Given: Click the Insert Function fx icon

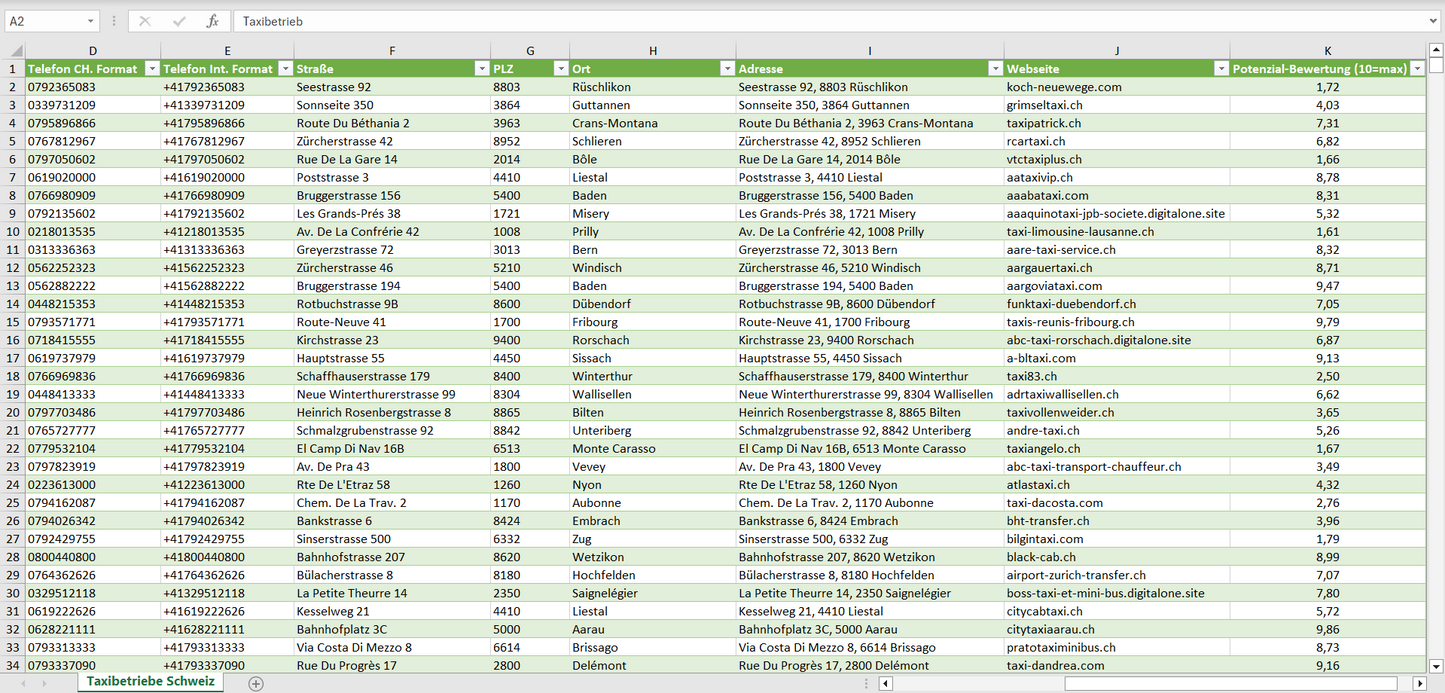Looking at the screenshot, I should pyautogui.click(x=212, y=21).
